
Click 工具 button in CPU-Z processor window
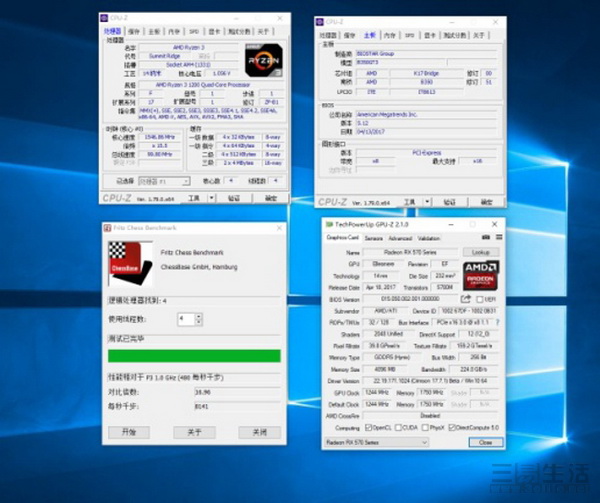194,198
